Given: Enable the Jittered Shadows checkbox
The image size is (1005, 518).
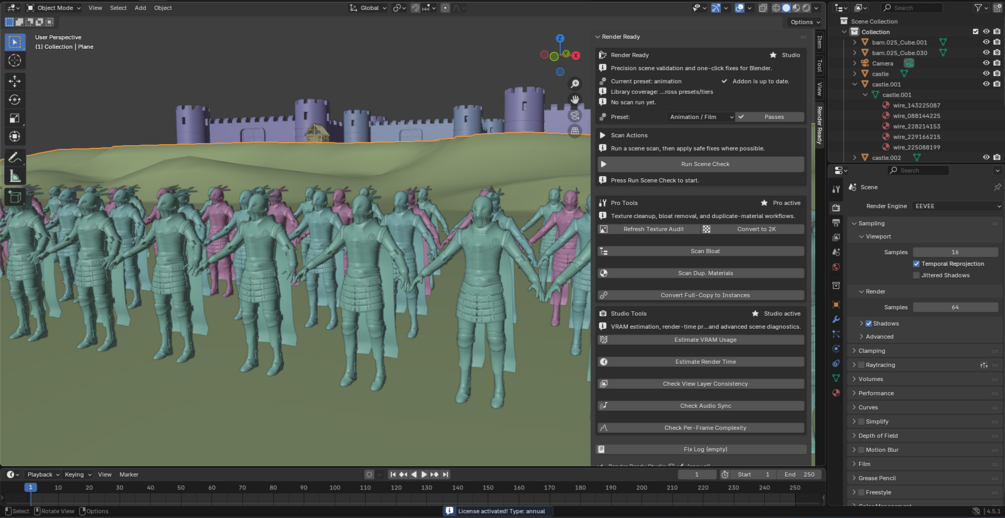Looking at the screenshot, I should [916, 275].
